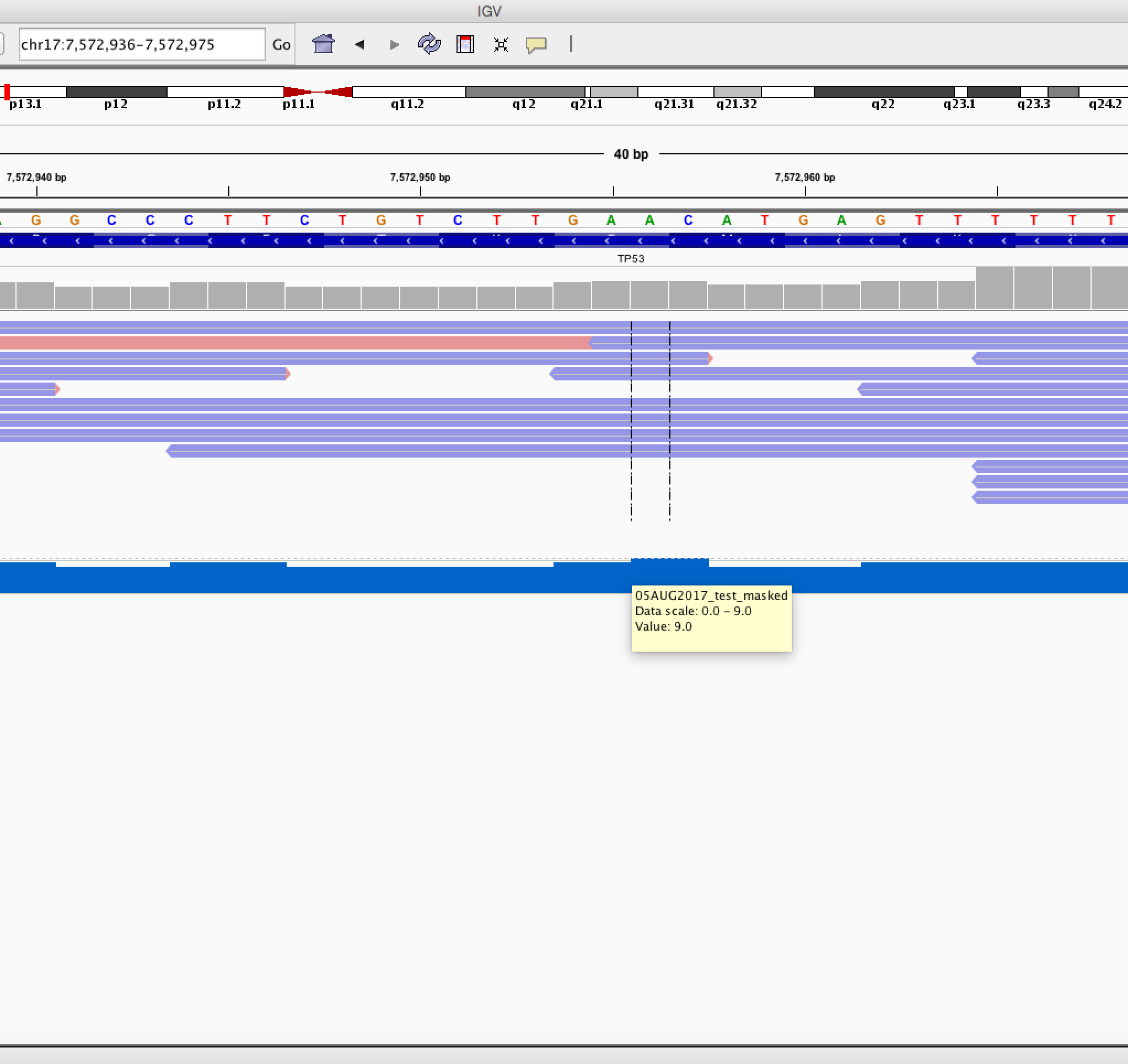Select the red locus marker on the ideogram
The width and height of the screenshot is (1128, 1064).
[7, 91]
